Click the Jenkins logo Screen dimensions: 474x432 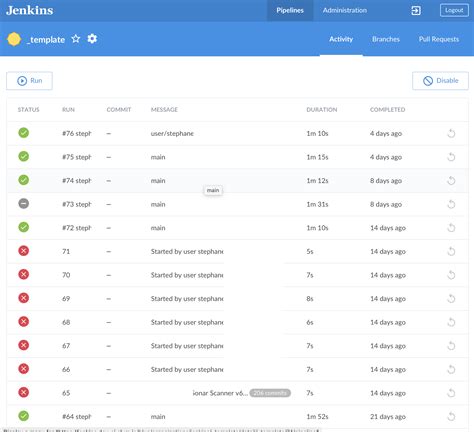click(x=30, y=10)
